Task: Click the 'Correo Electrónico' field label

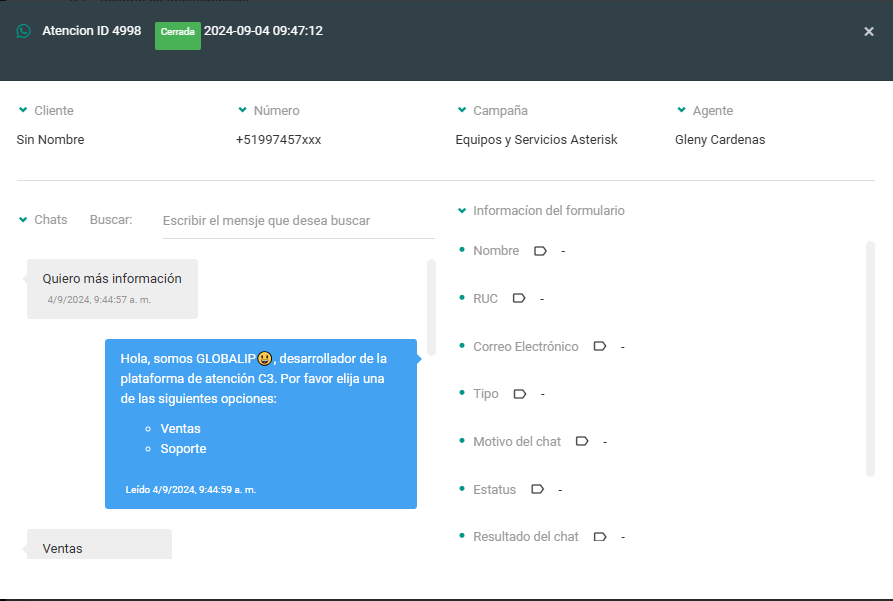Action: coord(526,346)
